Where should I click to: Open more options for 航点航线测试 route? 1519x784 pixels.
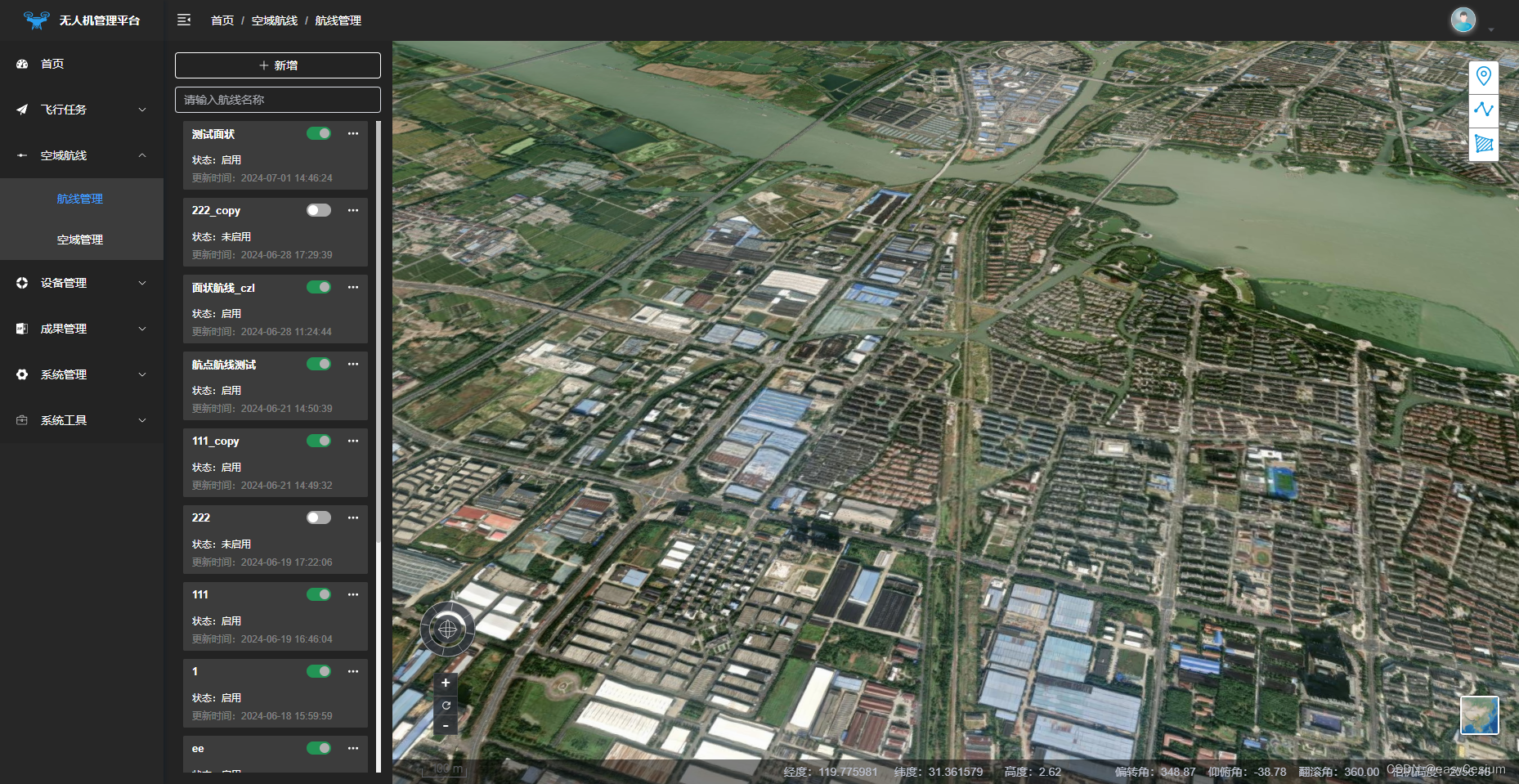tap(353, 364)
